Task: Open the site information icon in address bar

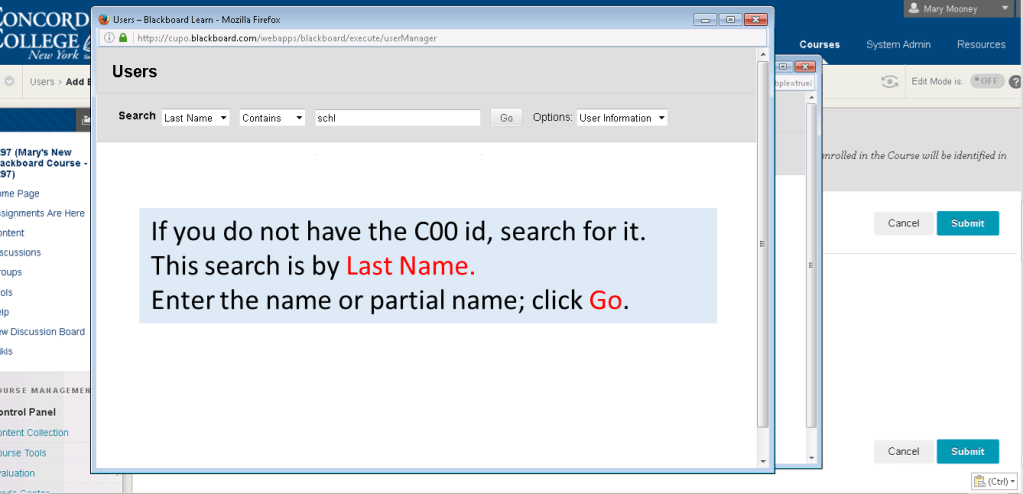Action: pos(109,38)
